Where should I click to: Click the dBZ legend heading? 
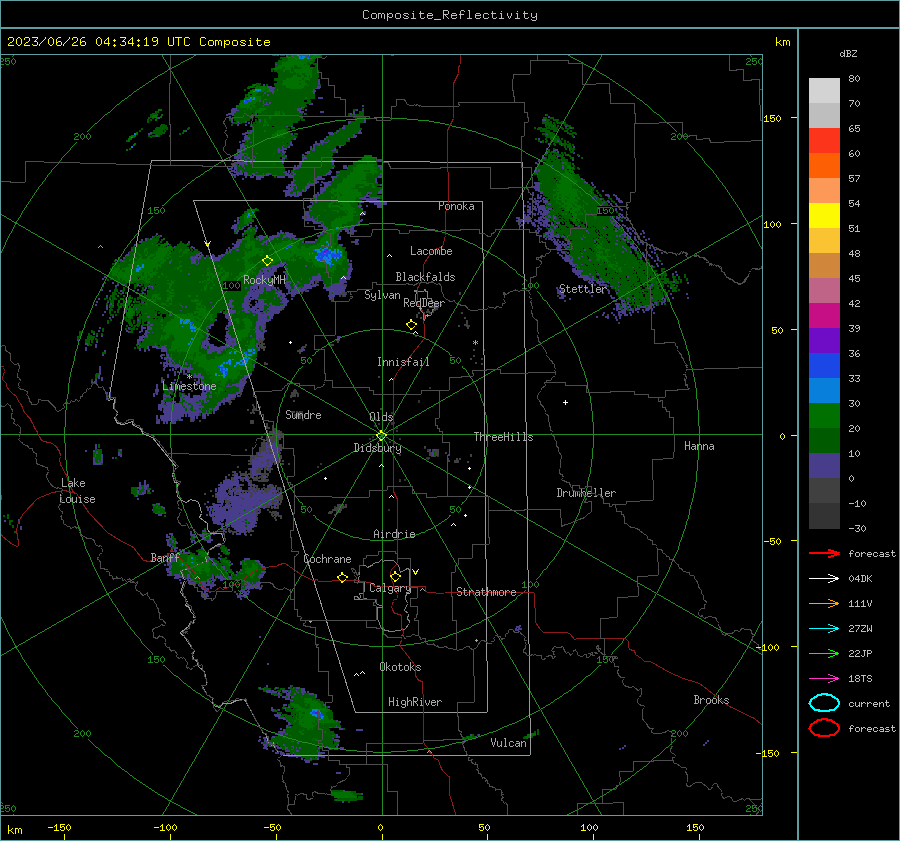848,54
